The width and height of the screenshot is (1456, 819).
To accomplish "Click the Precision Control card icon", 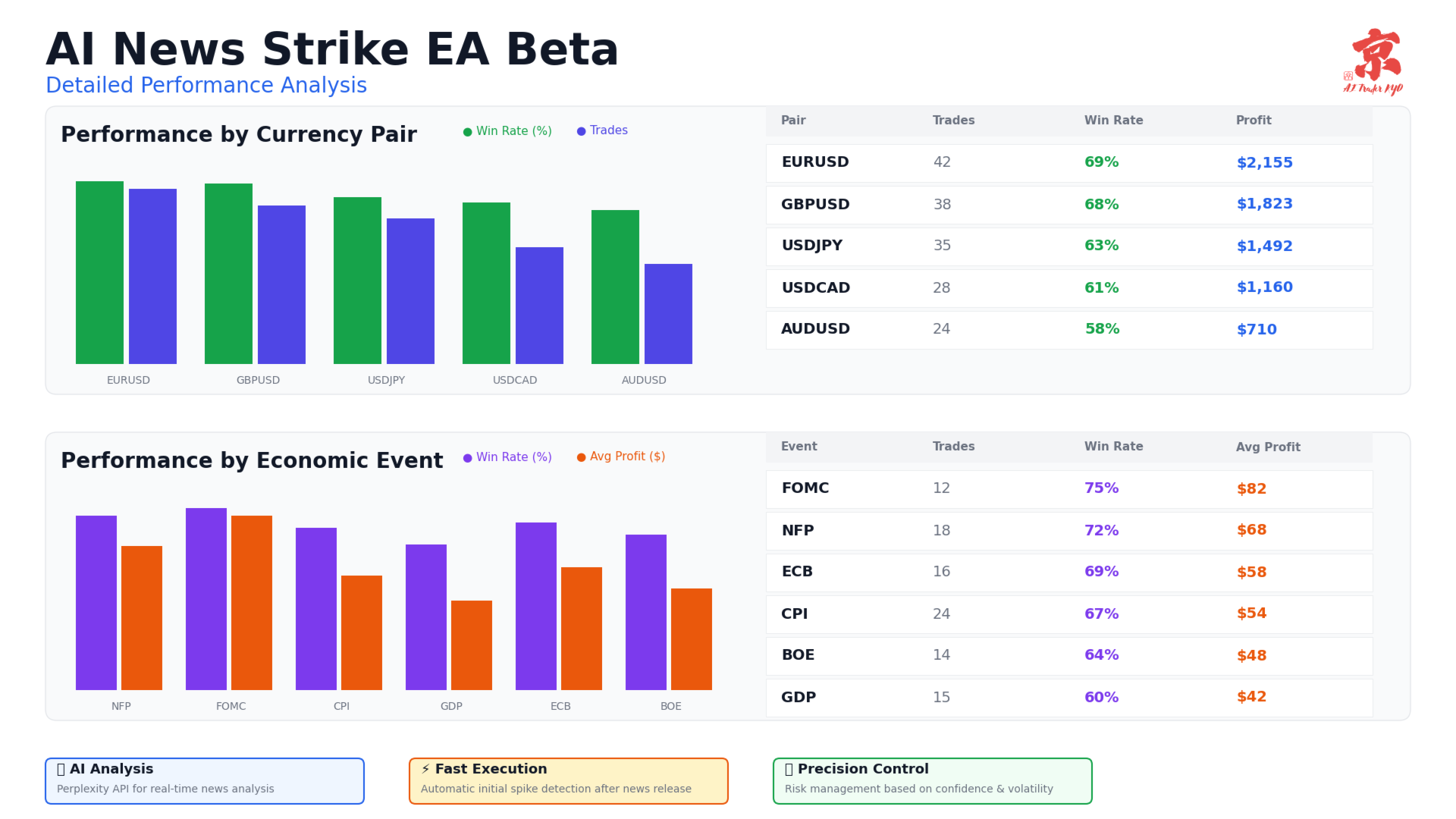I will [789, 769].
